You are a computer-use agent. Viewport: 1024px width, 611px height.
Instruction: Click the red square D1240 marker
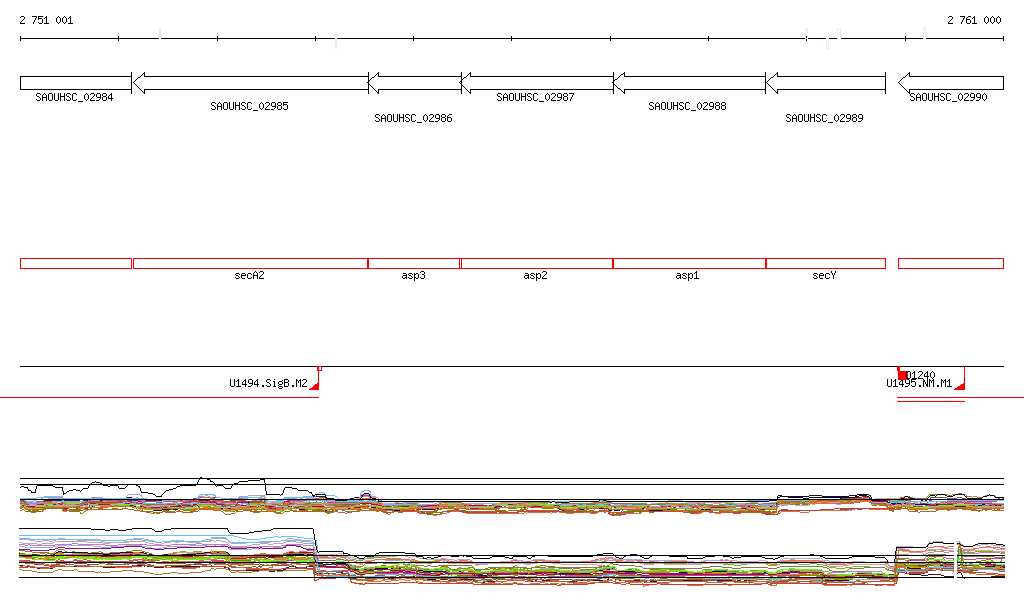[x=903, y=375]
